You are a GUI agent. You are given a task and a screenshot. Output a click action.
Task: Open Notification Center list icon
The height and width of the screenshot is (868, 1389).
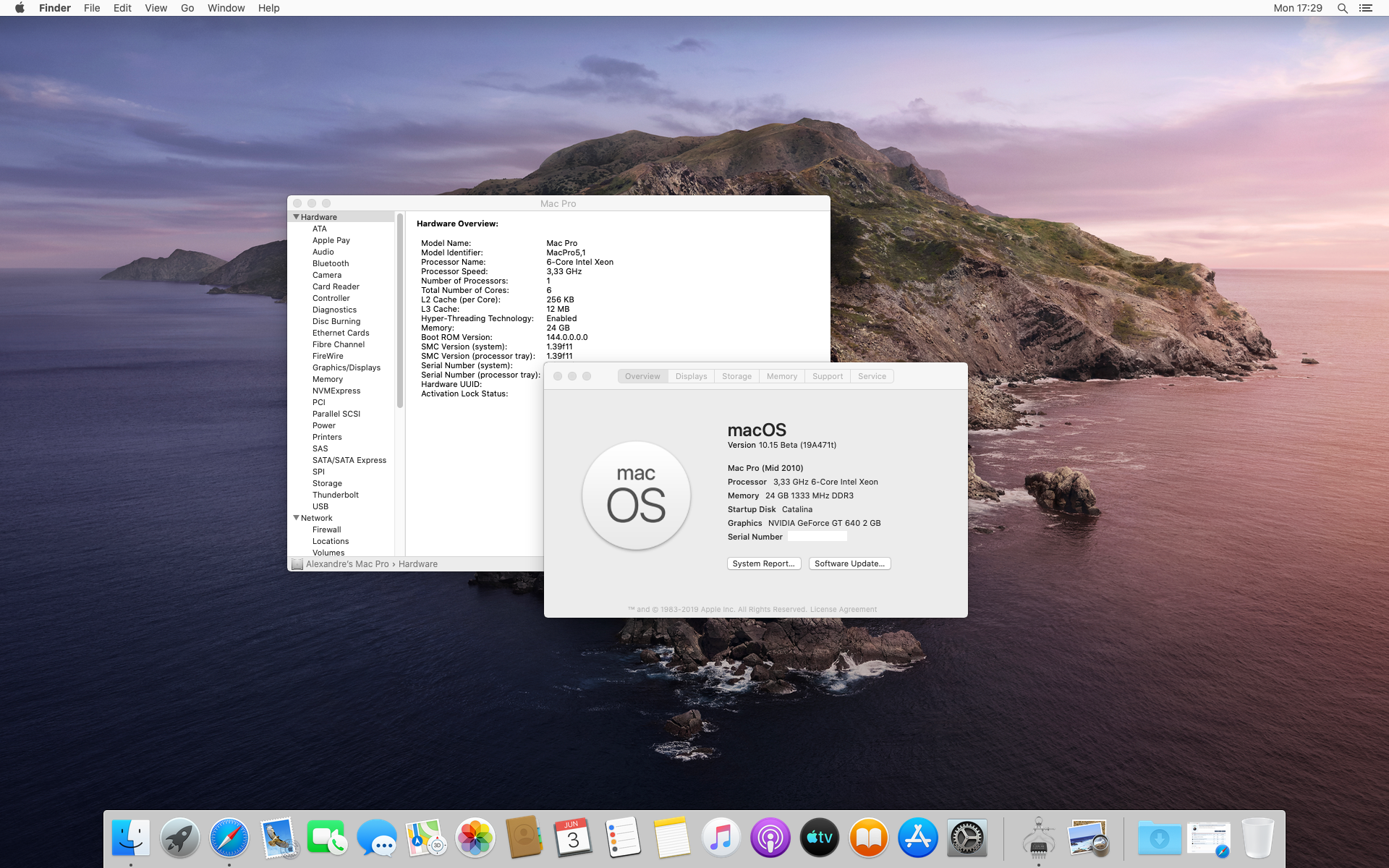1365,8
